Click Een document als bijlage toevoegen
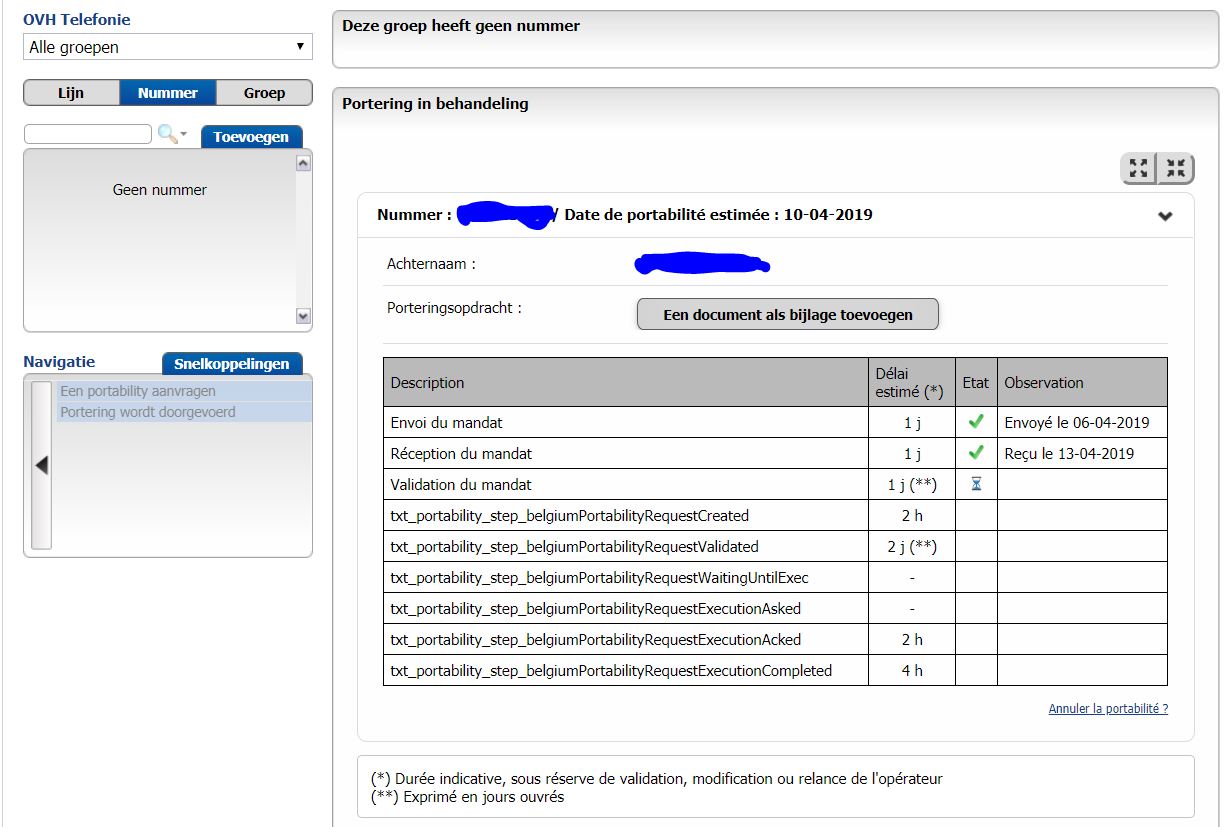1228x827 pixels. (788, 314)
